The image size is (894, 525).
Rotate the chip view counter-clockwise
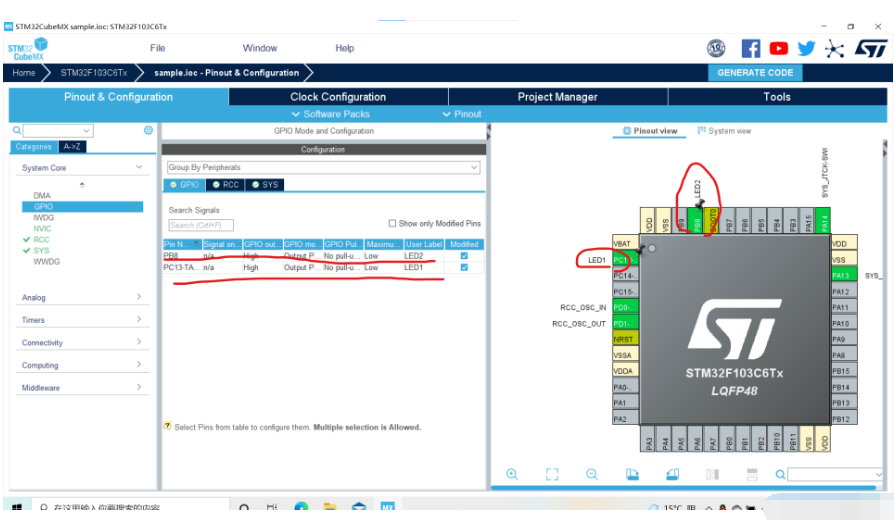pyautogui.click(x=672, y=474)
